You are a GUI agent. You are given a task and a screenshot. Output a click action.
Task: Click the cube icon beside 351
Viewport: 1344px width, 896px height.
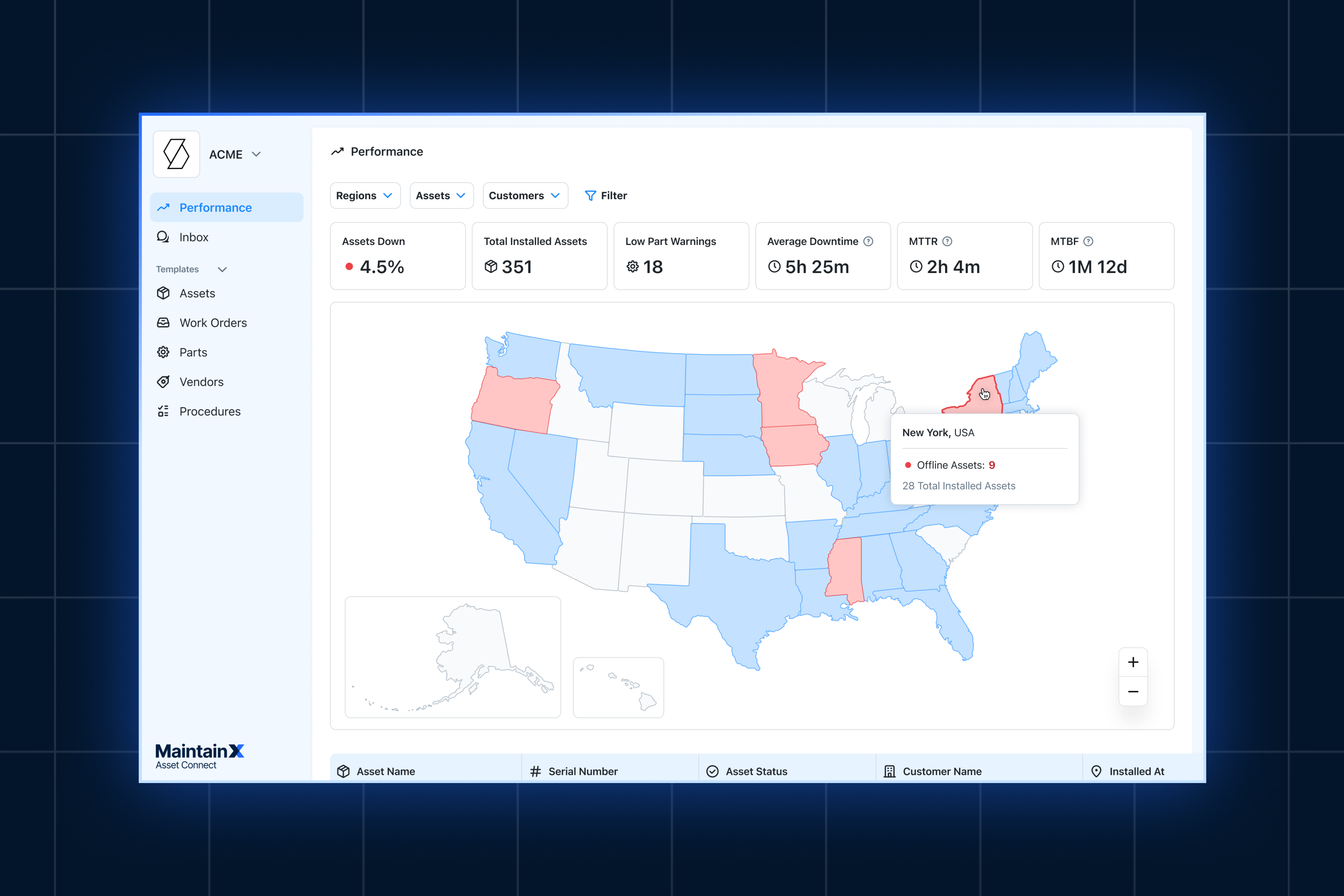[491, 267]
